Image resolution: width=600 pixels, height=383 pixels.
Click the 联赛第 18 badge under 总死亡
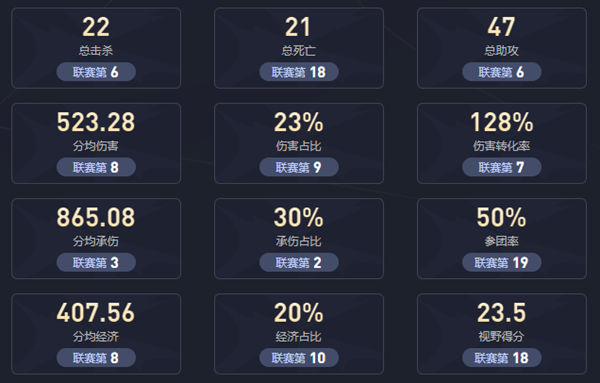[x=299, y=72]
